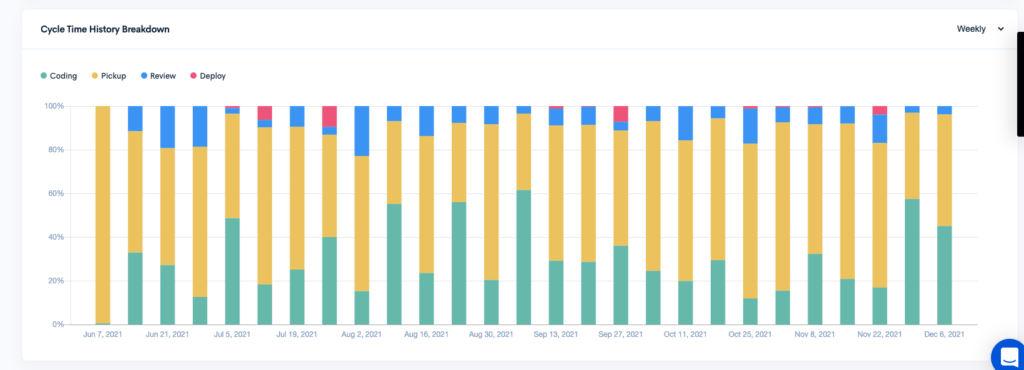
Task: Click the Oct 11, 2021 axis label
Action: coord(685,334)
